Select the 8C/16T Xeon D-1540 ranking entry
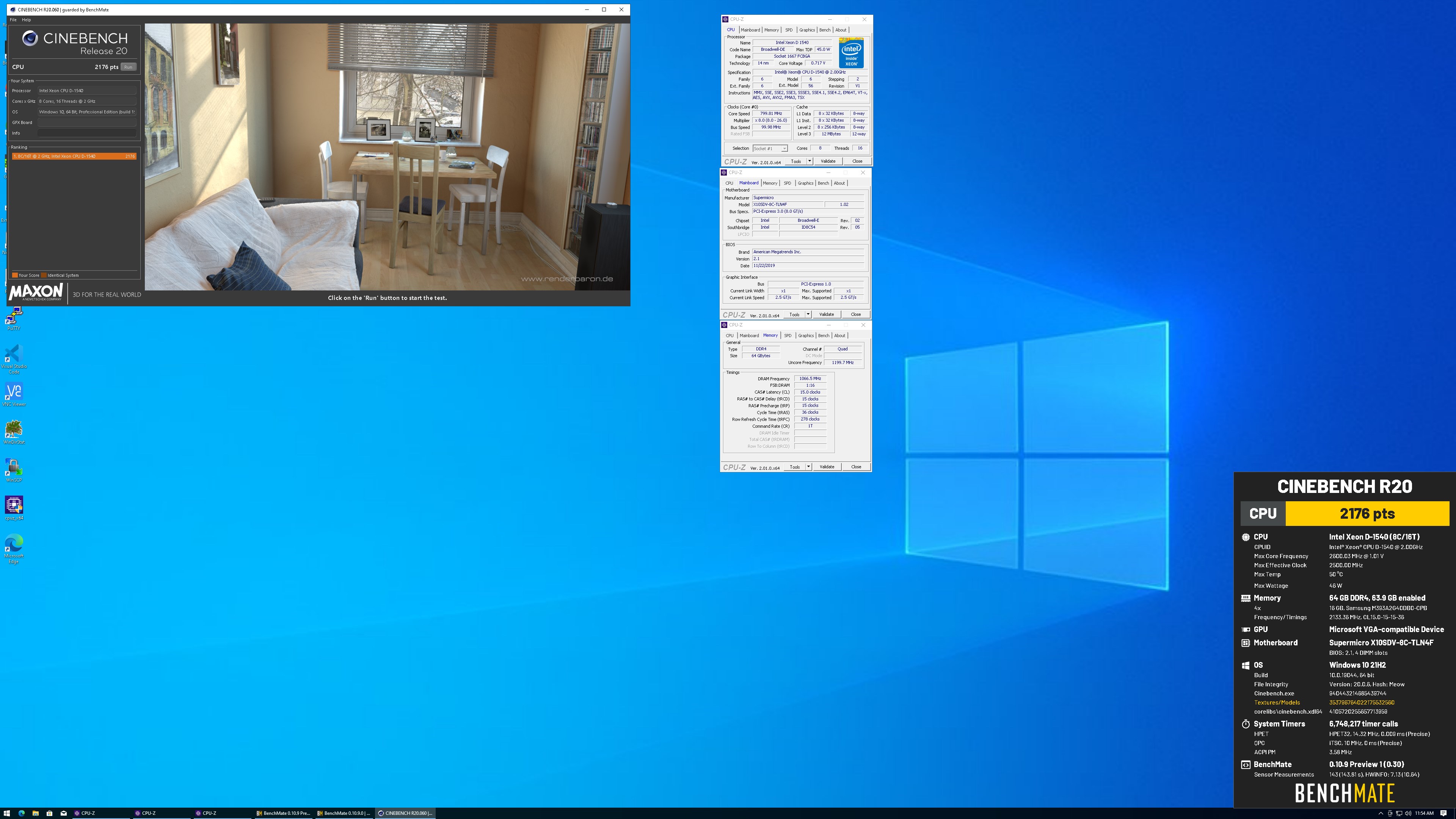Viewport: 1456px width, 819px height. click(74, 156)
